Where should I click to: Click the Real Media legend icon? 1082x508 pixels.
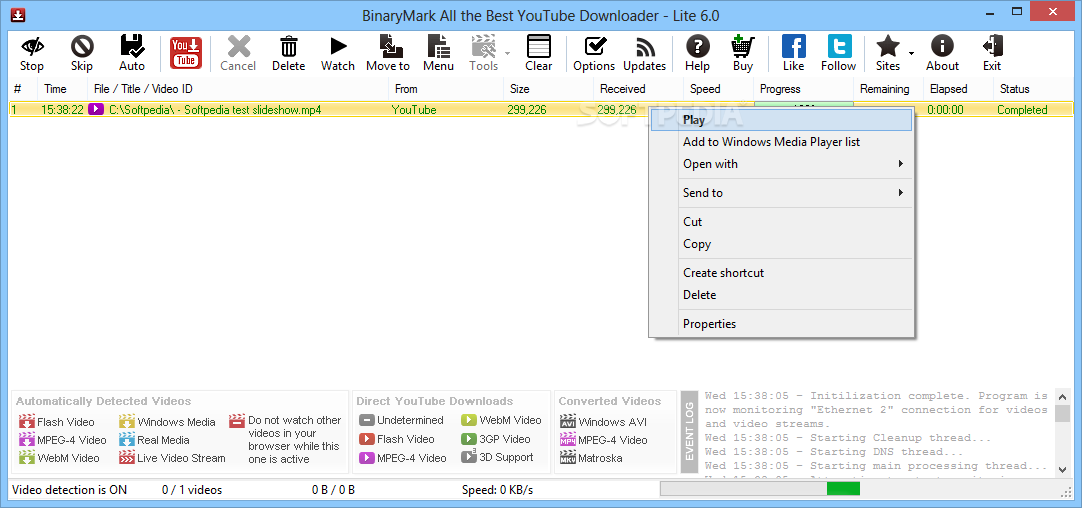[127, 440]
